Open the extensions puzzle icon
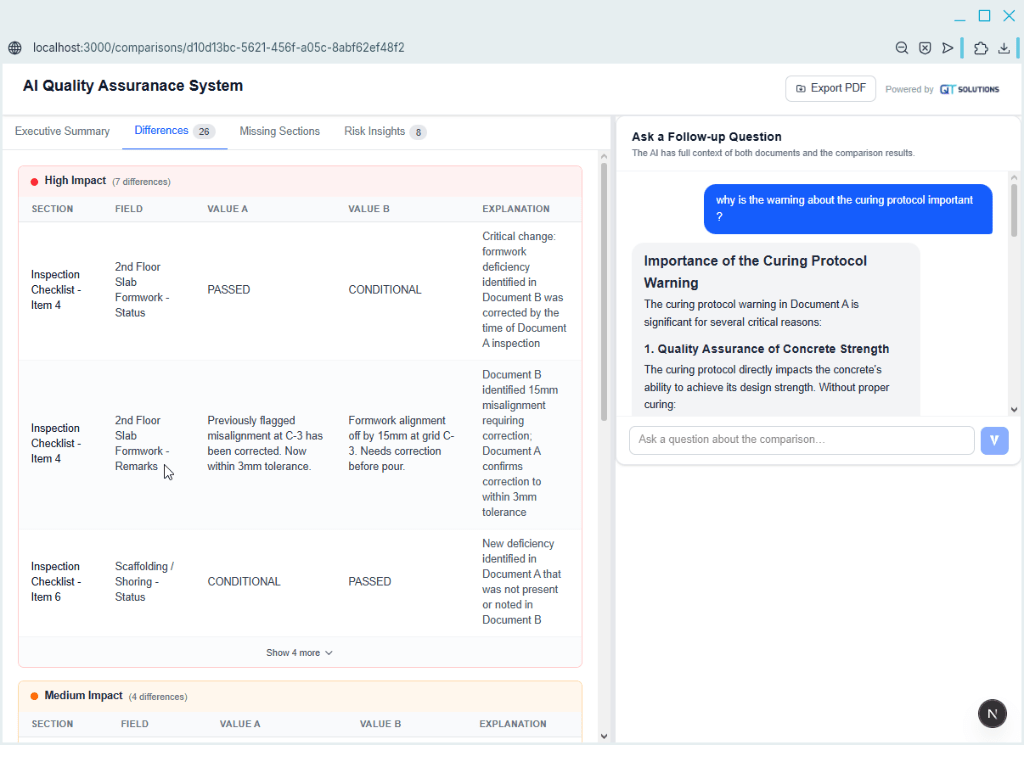1024x768 pixels. coord(980,48)
